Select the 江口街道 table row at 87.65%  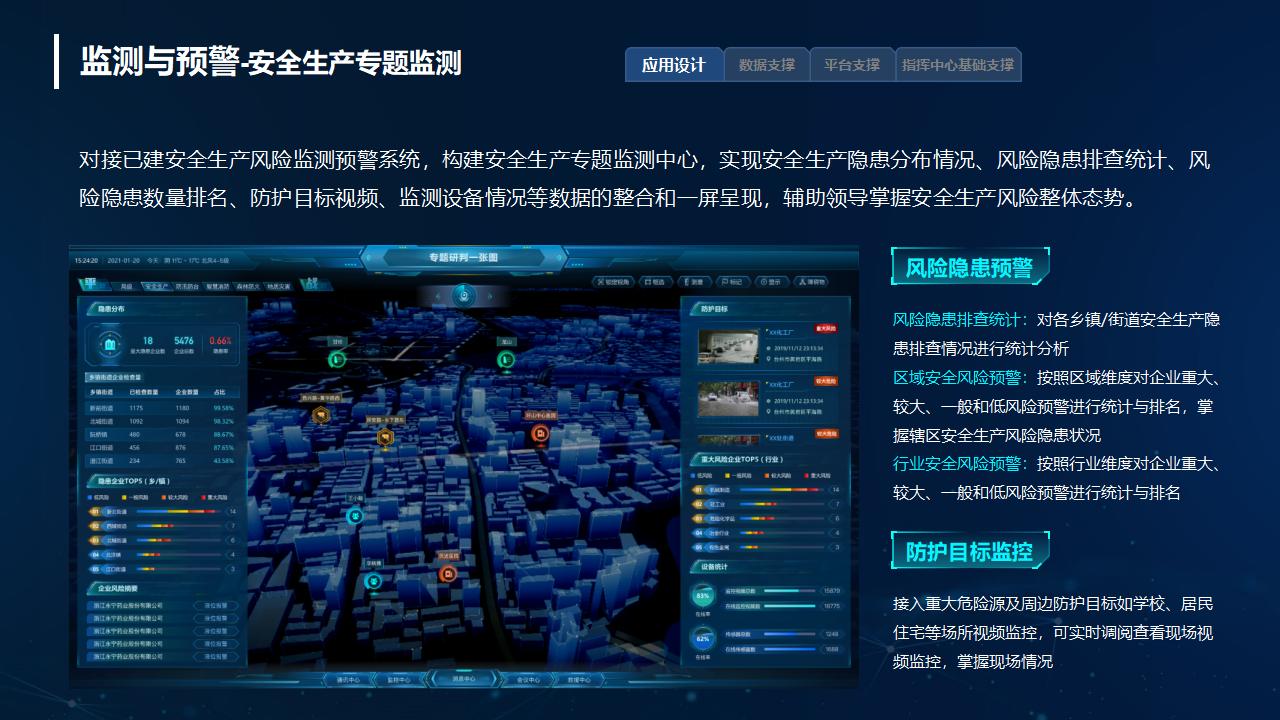(x=162, y=447)
